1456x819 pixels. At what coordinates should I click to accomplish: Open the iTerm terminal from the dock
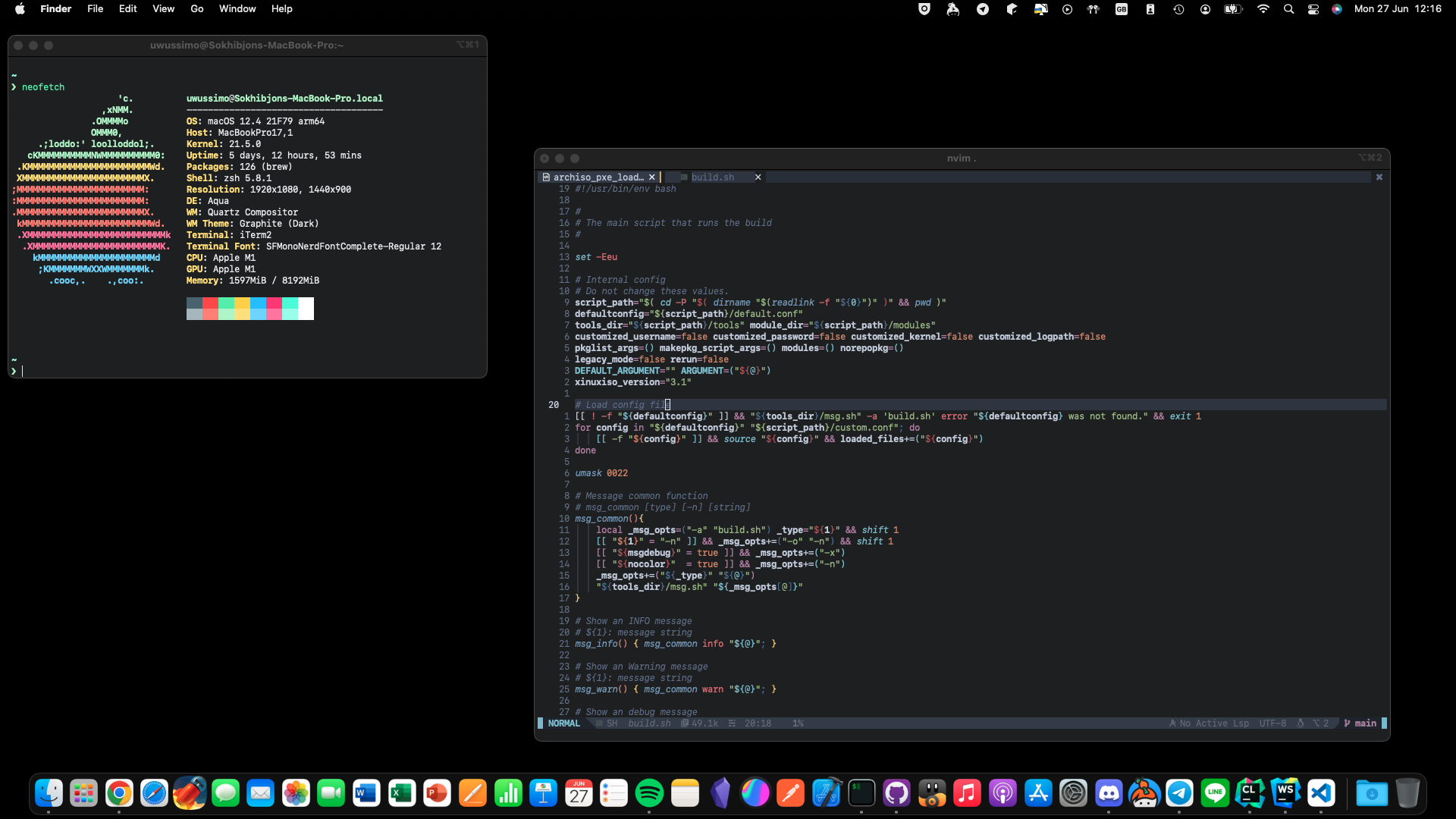[x=861, y=794]
